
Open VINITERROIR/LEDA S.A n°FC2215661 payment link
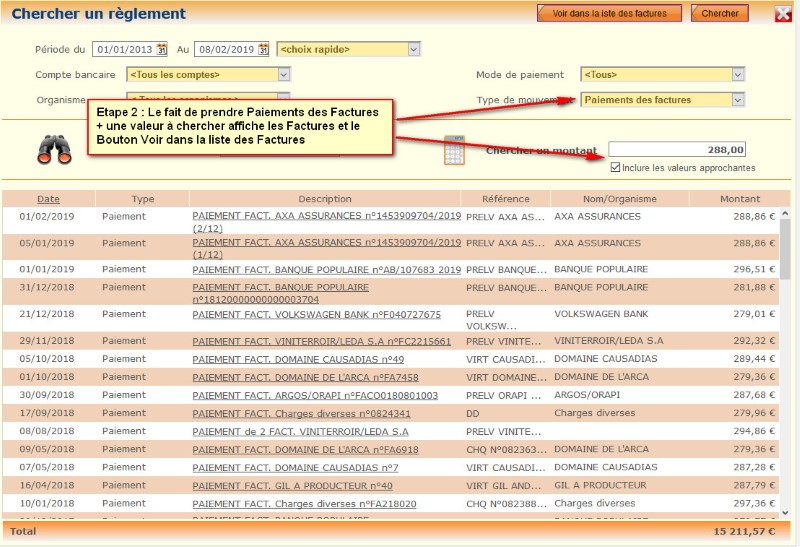(321, 341)
